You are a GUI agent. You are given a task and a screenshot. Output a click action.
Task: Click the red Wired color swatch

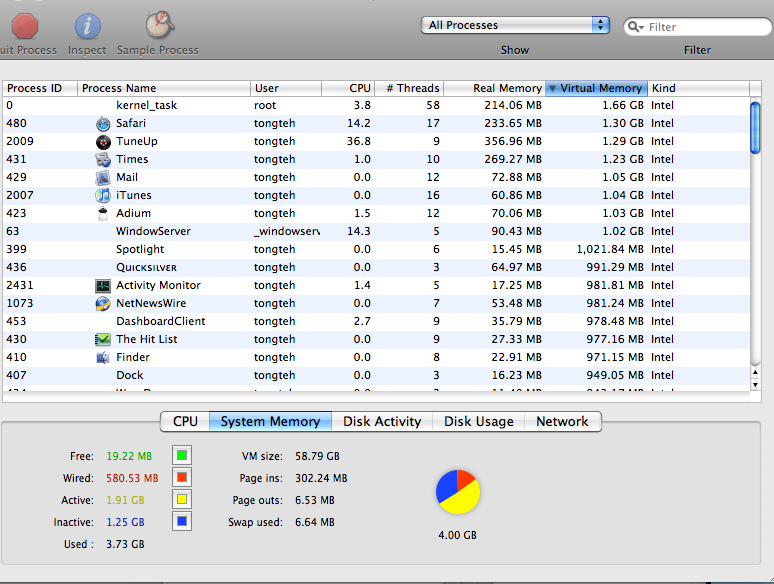[182, 477]
